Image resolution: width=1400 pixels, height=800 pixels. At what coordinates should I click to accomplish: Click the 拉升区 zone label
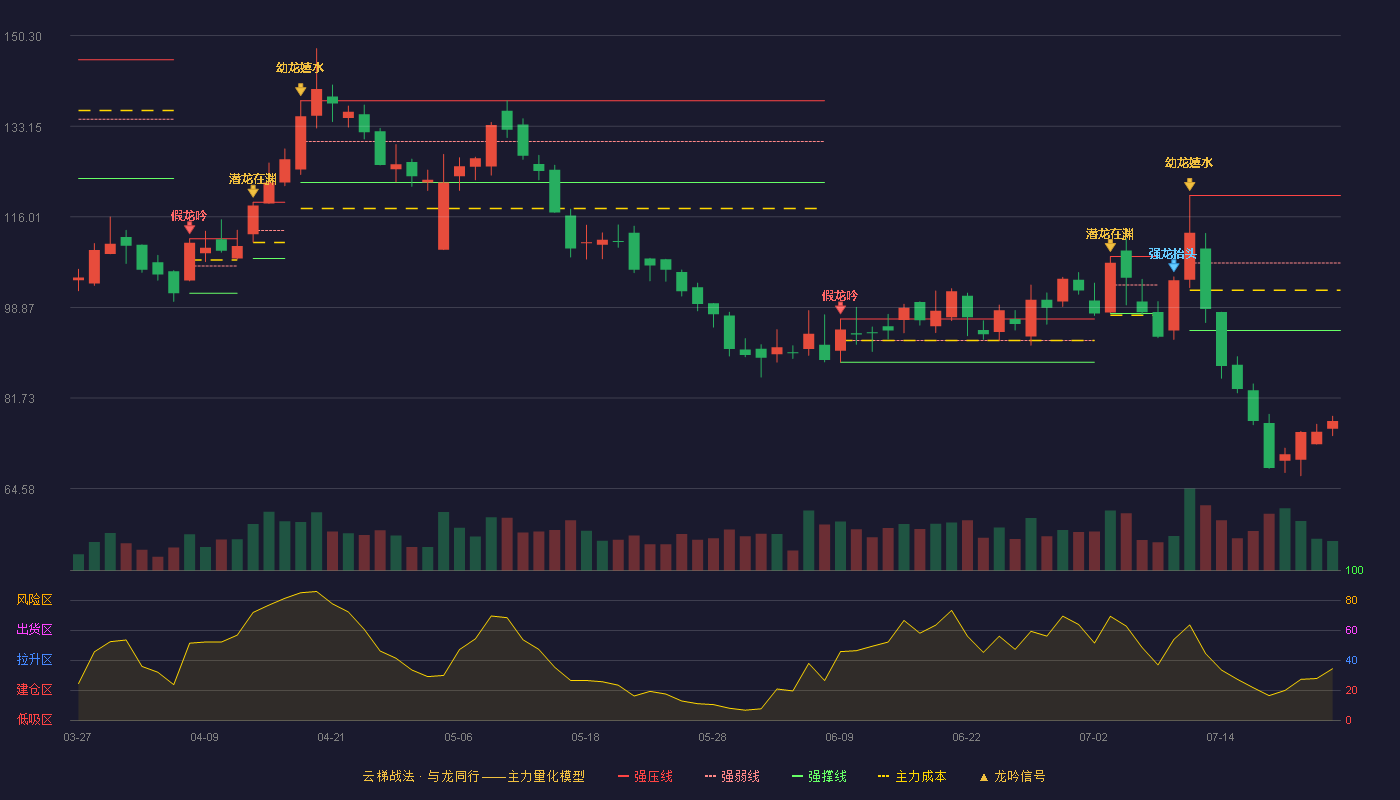pyautogui.click(x=34, y=660)
